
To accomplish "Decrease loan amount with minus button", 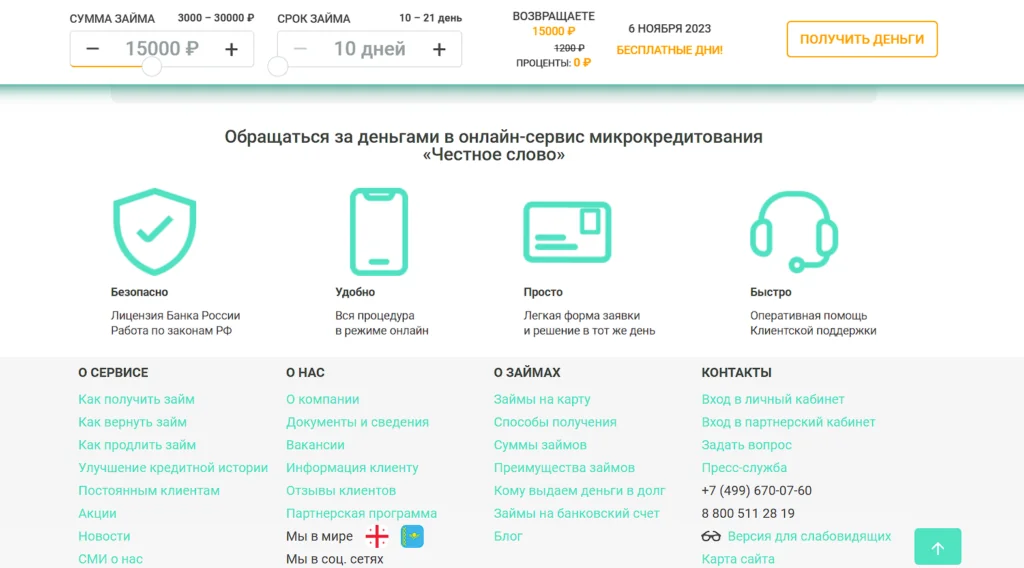I will (x=93, y=49).
